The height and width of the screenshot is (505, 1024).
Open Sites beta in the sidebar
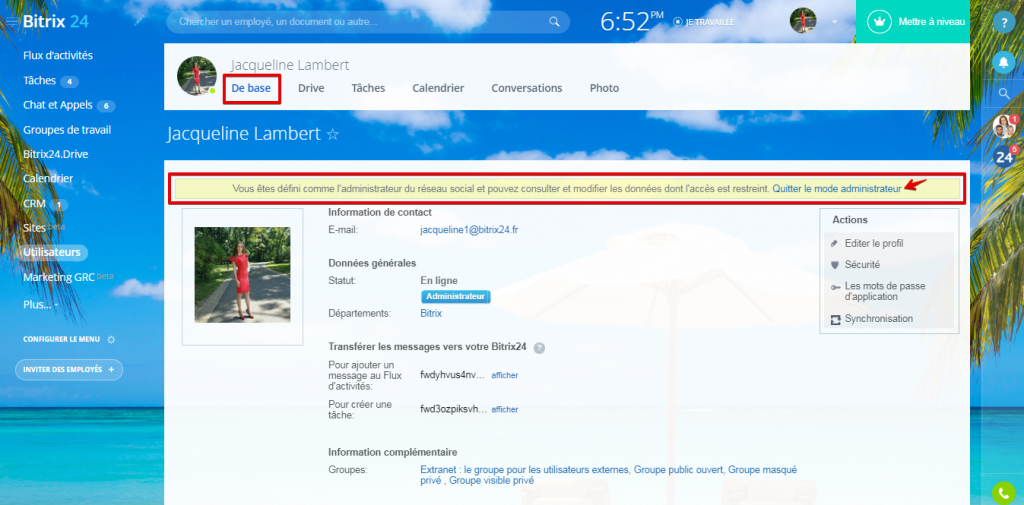[43, 227]
